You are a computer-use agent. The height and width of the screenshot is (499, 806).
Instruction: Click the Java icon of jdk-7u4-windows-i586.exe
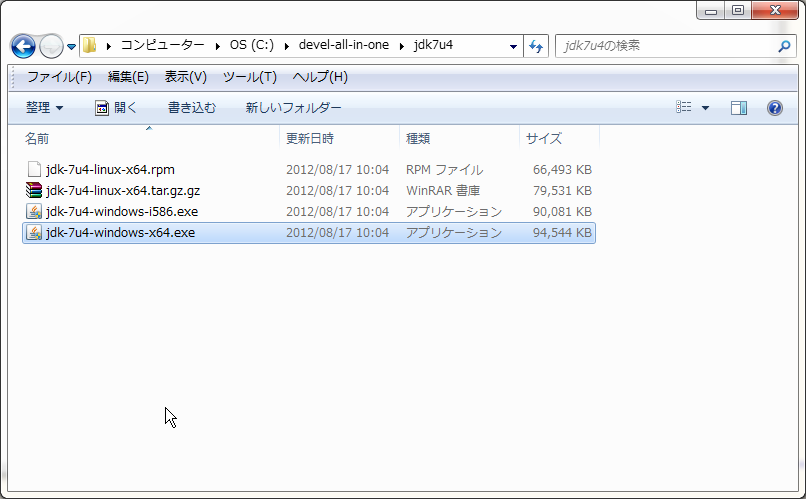tap(34, 212)
